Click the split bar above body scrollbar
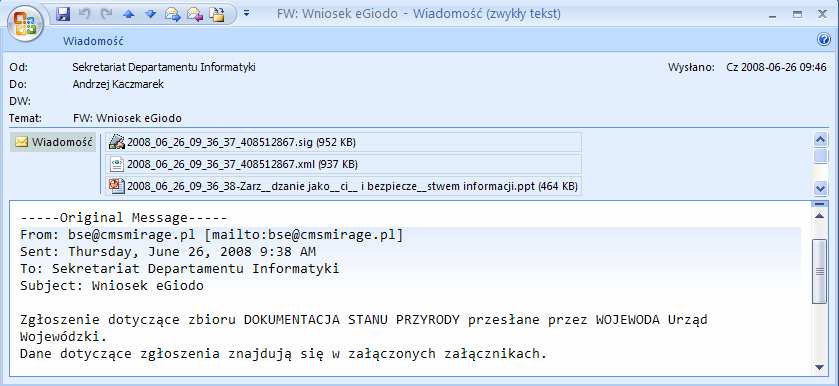Screen dimensions: 839x386 click(819, 204)
